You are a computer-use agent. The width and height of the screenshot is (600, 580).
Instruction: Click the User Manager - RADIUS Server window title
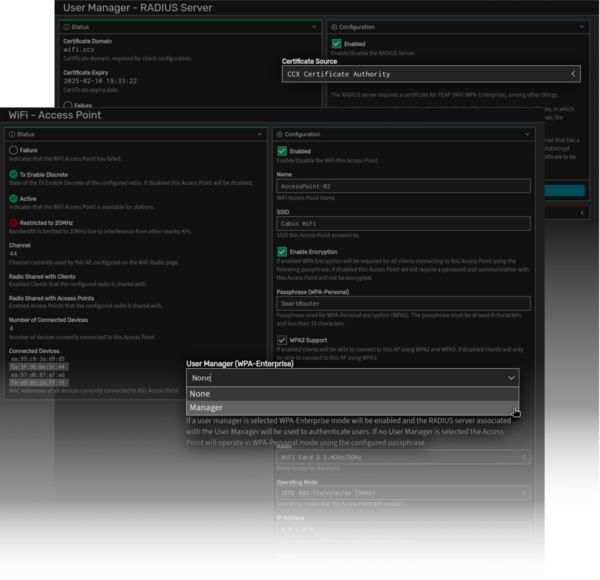[137, 8]
